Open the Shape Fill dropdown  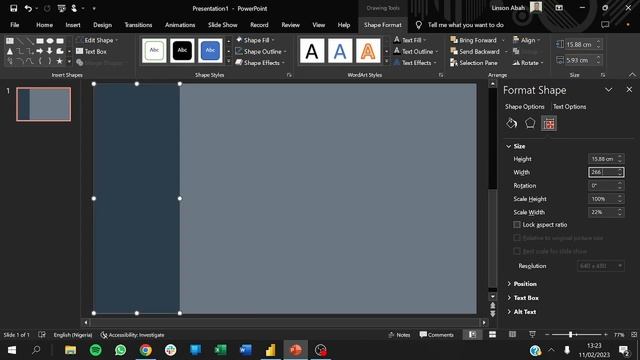coord(256,40)
